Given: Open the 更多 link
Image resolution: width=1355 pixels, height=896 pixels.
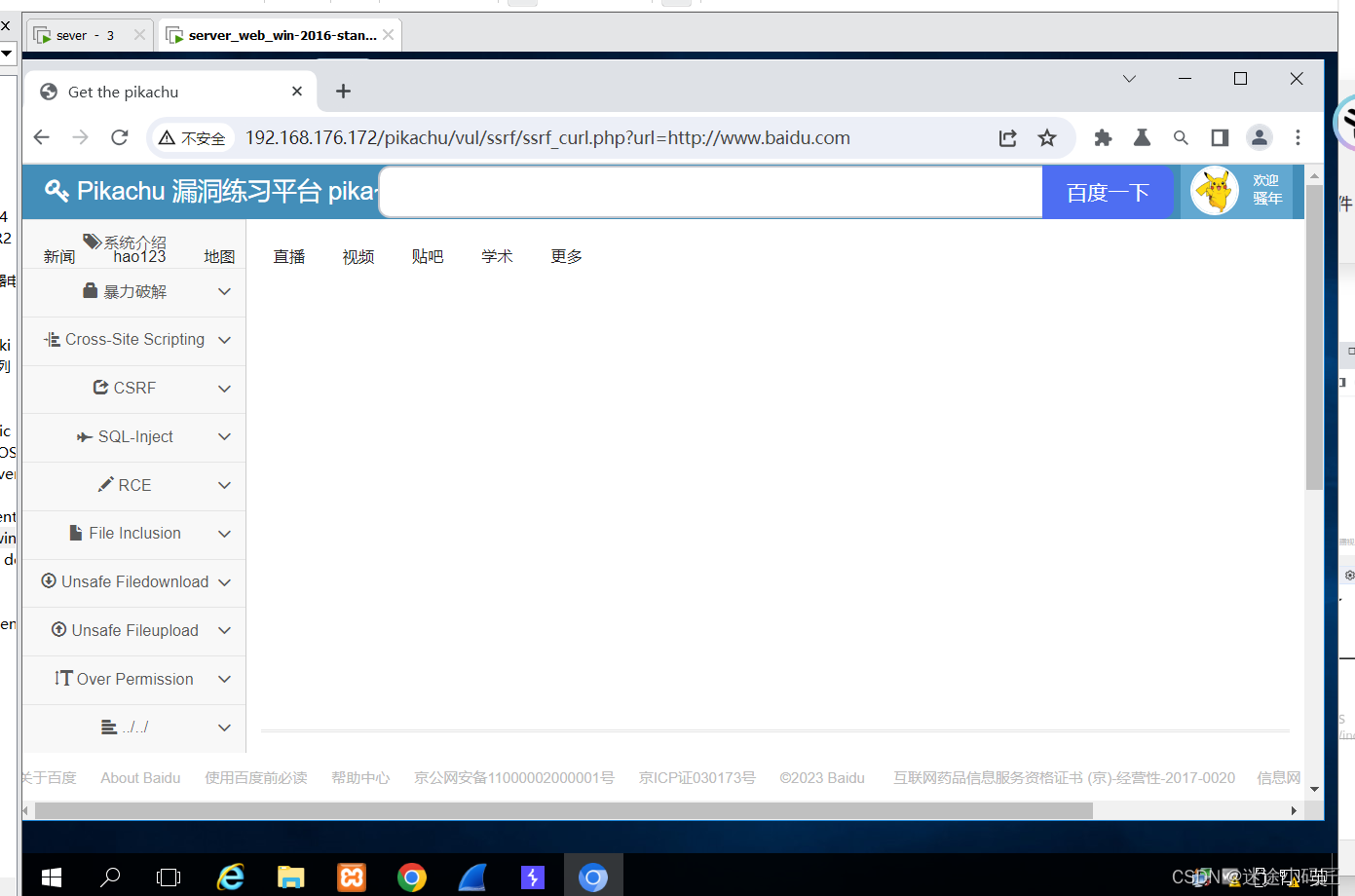Looking at the screenshot, I should 566,256.
